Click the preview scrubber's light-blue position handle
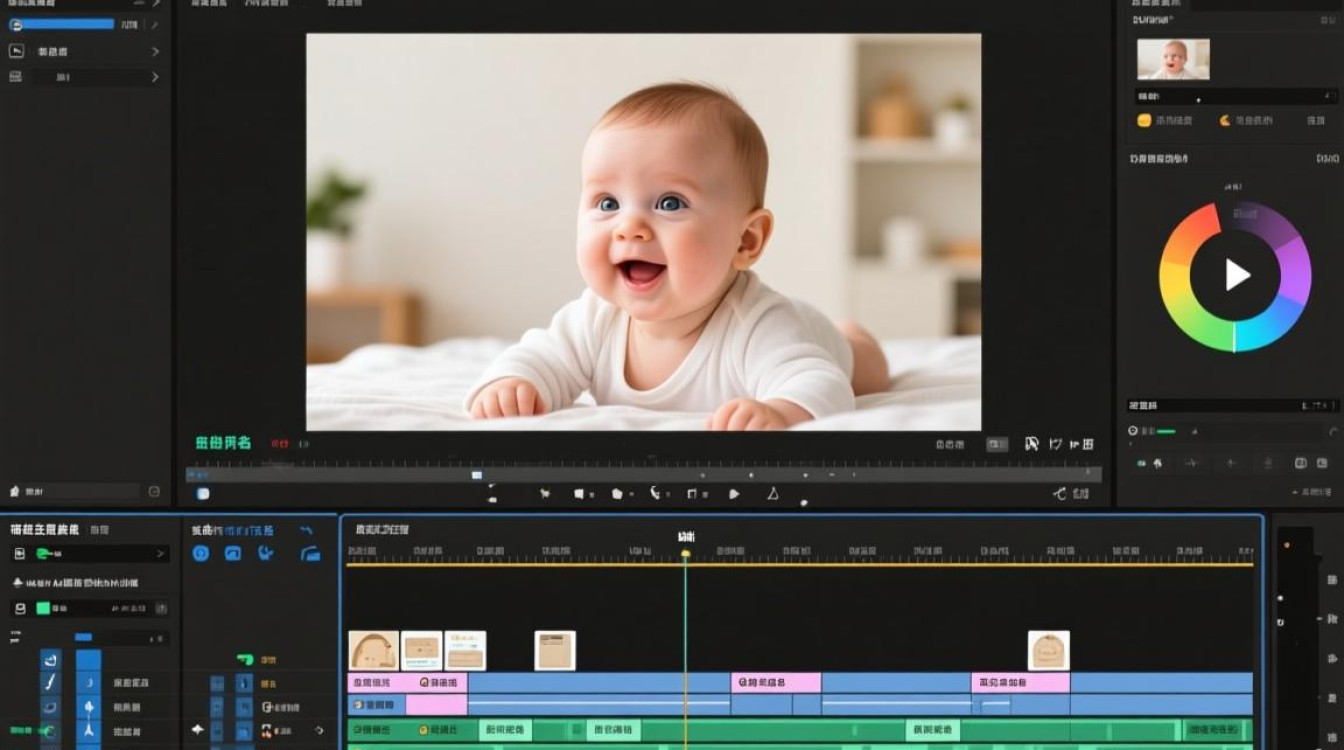This screenshot has height=750, width=1344. click(x=477, y=475)
